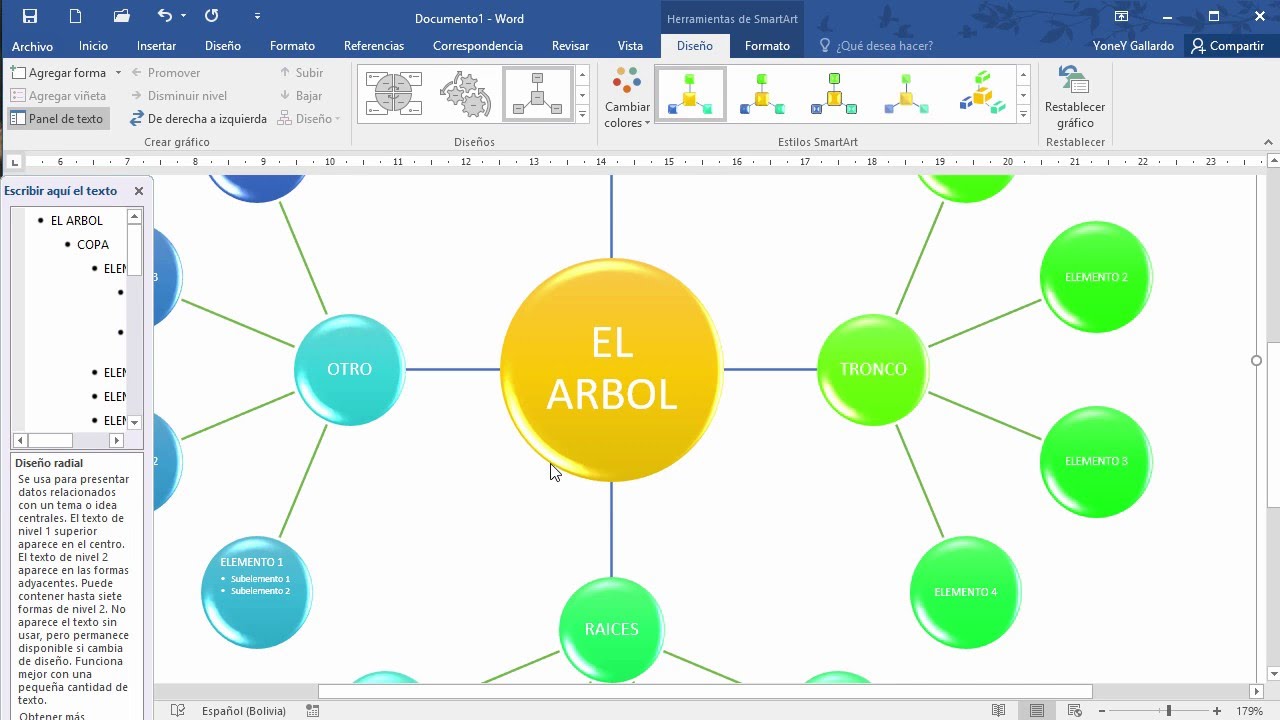Select the OTRO circle
The width and height of the screenshot is (1280, 720).
point(350,369)
